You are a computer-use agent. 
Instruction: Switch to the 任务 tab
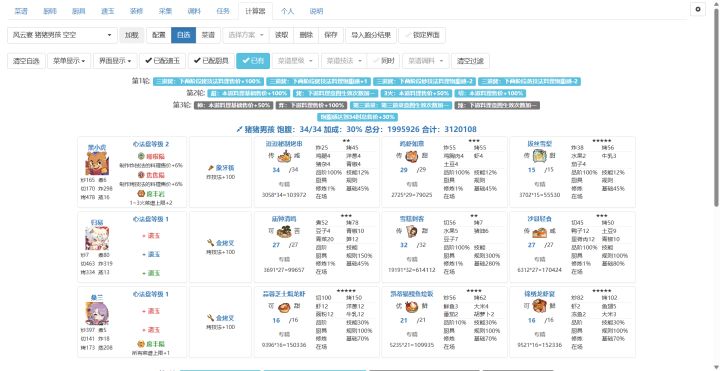tap(223, 11)
